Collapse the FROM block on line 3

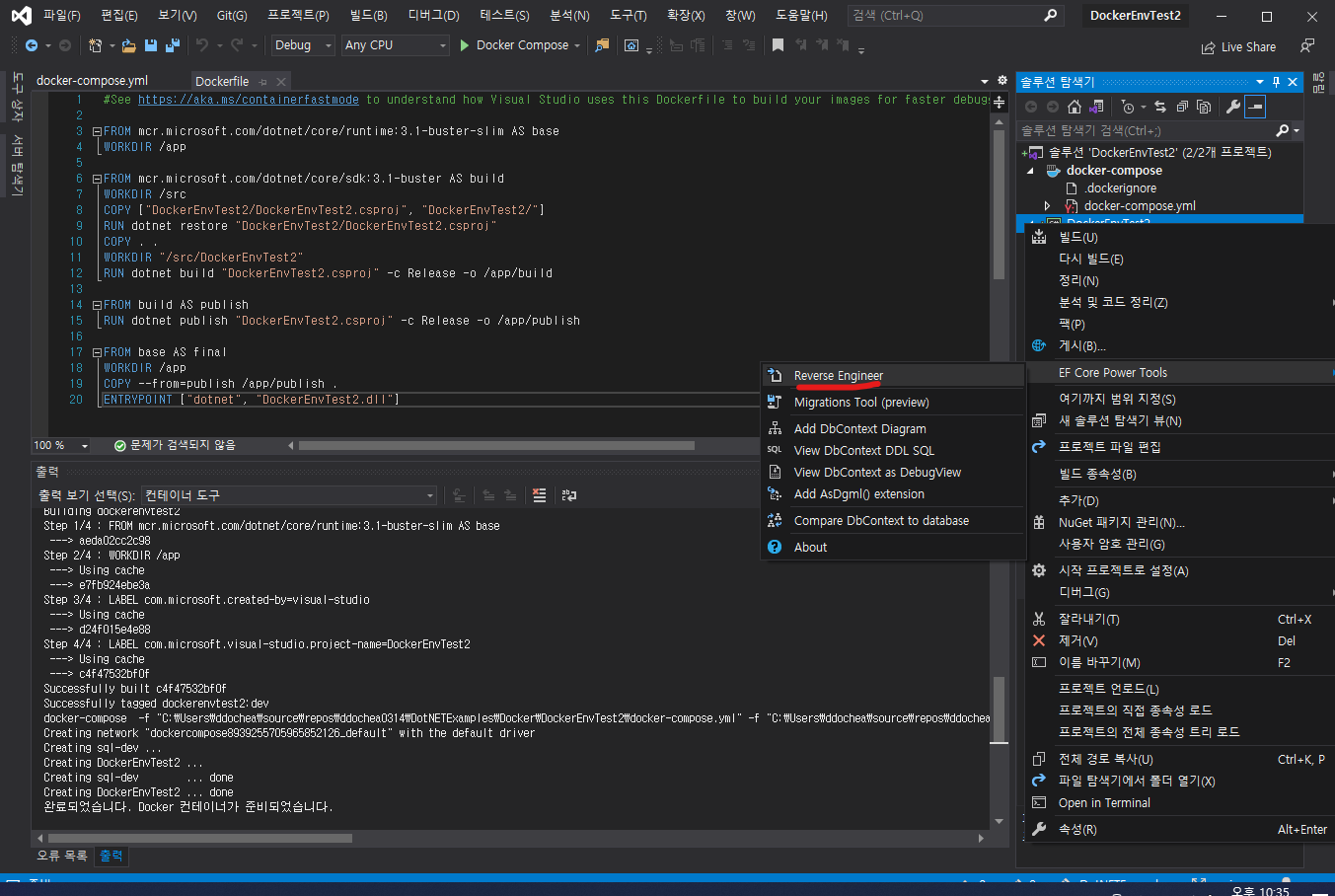(x=97, y=131)
